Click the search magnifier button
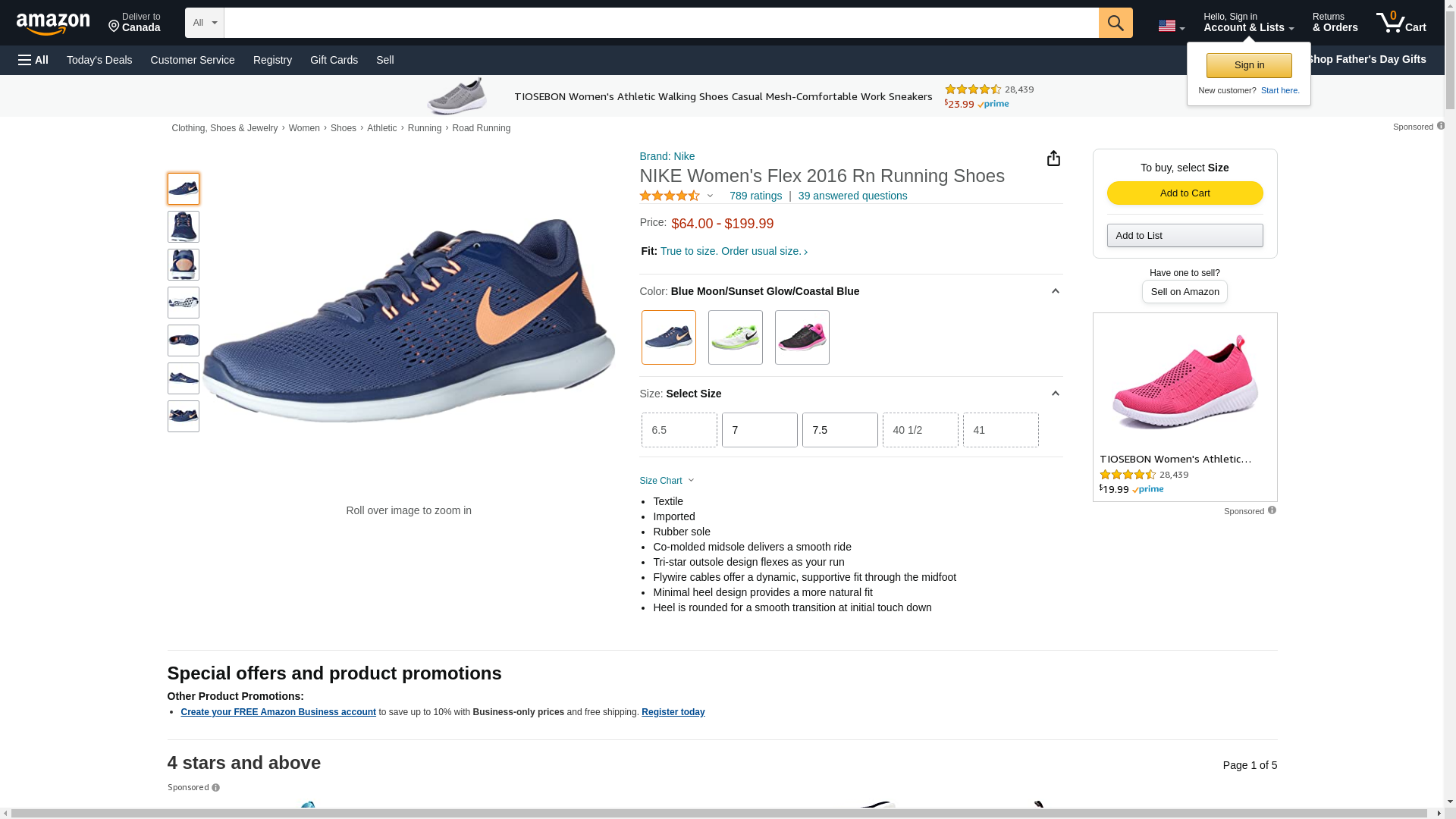 [x=1115, y=23]
